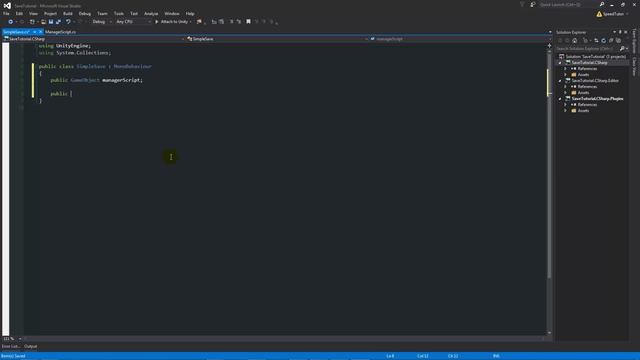Click the Quick Launch search icon
Viewport: 640px width, 360px height.
click(602, 4)
